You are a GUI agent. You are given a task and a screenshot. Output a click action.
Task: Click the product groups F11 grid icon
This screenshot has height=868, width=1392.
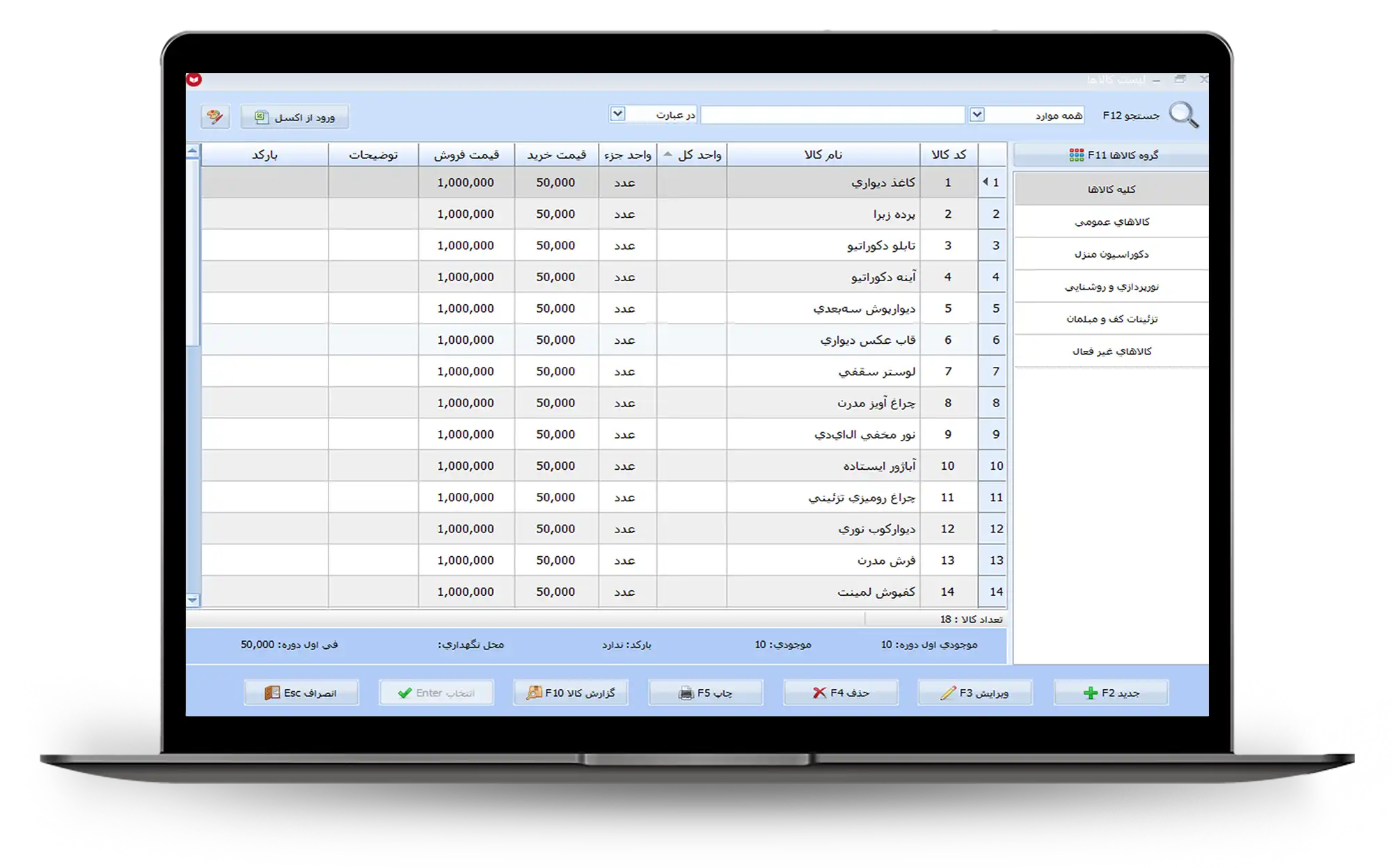click(x=1076, y=155)
